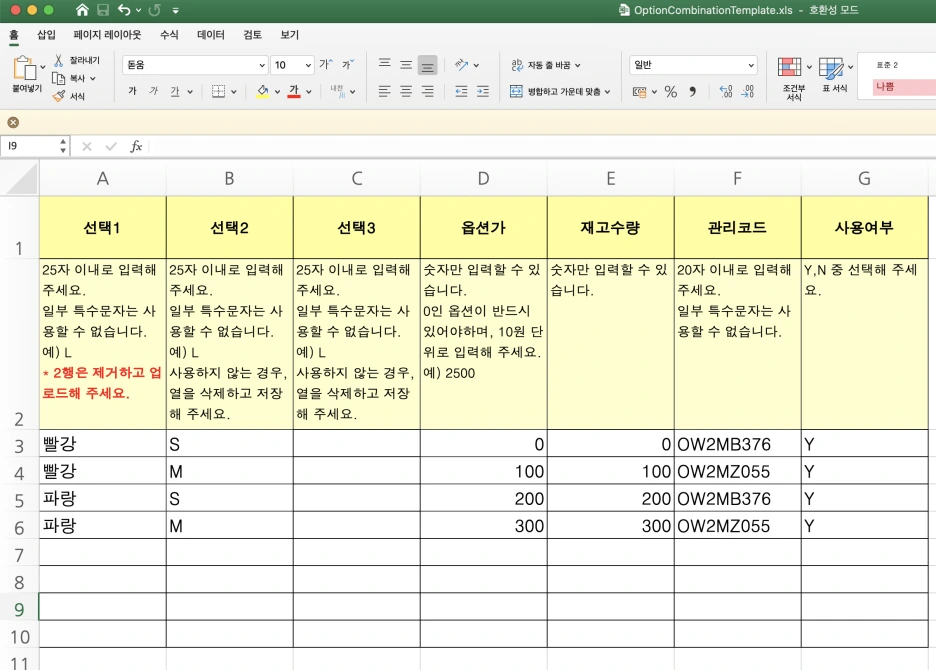
Task: Open Conditional Formatting 조건부 서식
Action: point(793,78)
